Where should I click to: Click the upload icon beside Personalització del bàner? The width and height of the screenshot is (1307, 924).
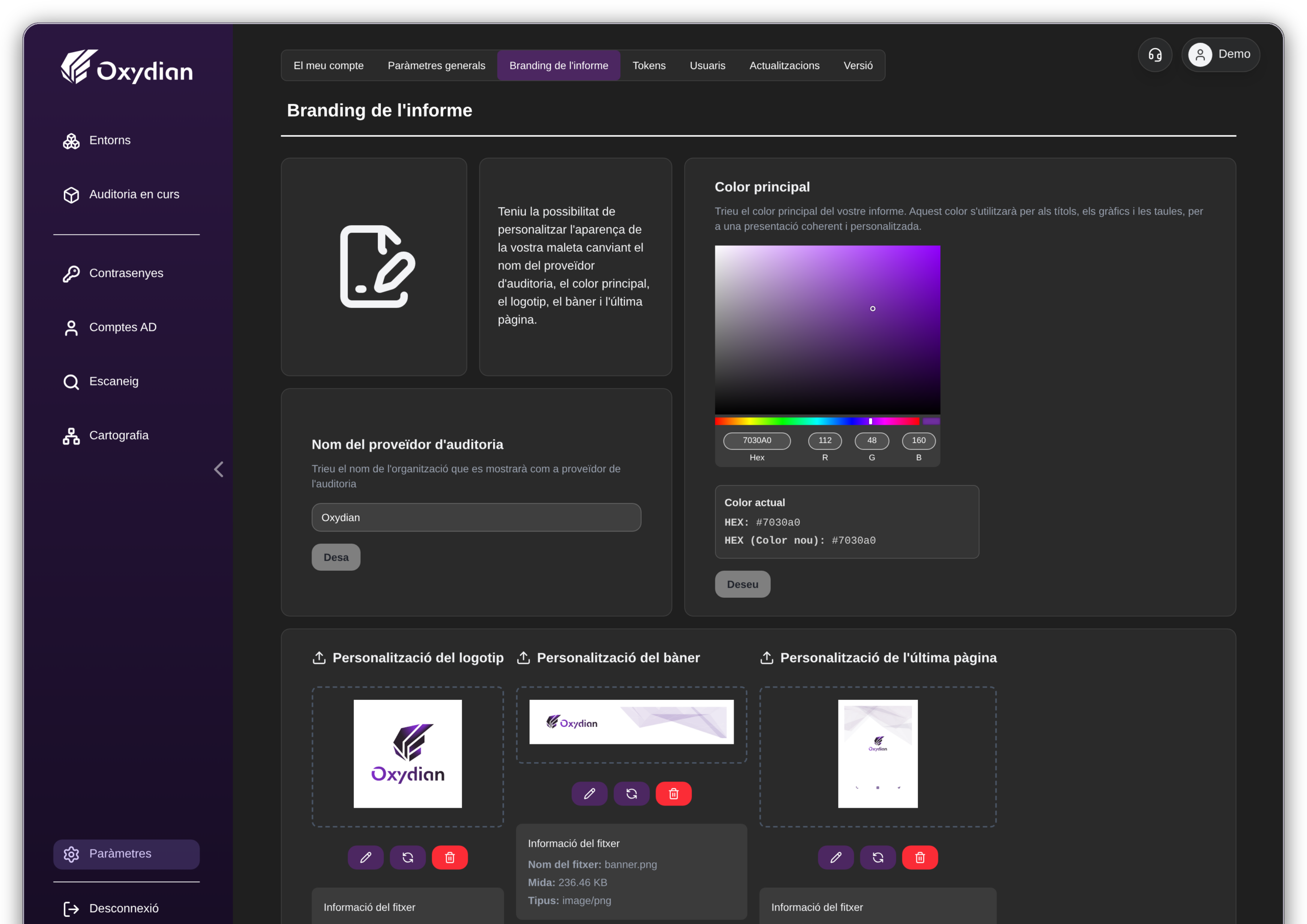(523, 658)
